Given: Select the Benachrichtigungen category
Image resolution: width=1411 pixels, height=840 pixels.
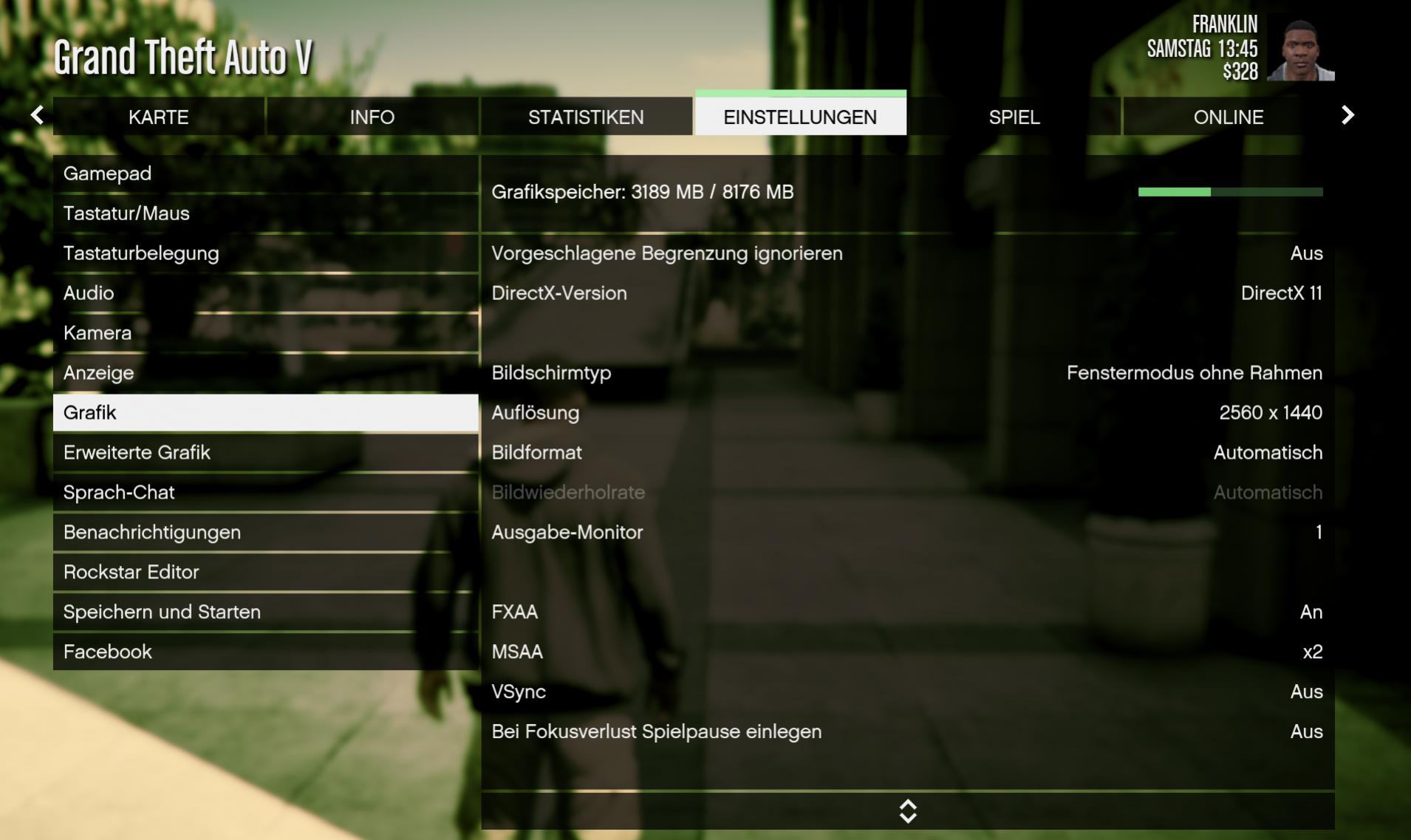Looking at the screenshot, I should pos(266,533).
